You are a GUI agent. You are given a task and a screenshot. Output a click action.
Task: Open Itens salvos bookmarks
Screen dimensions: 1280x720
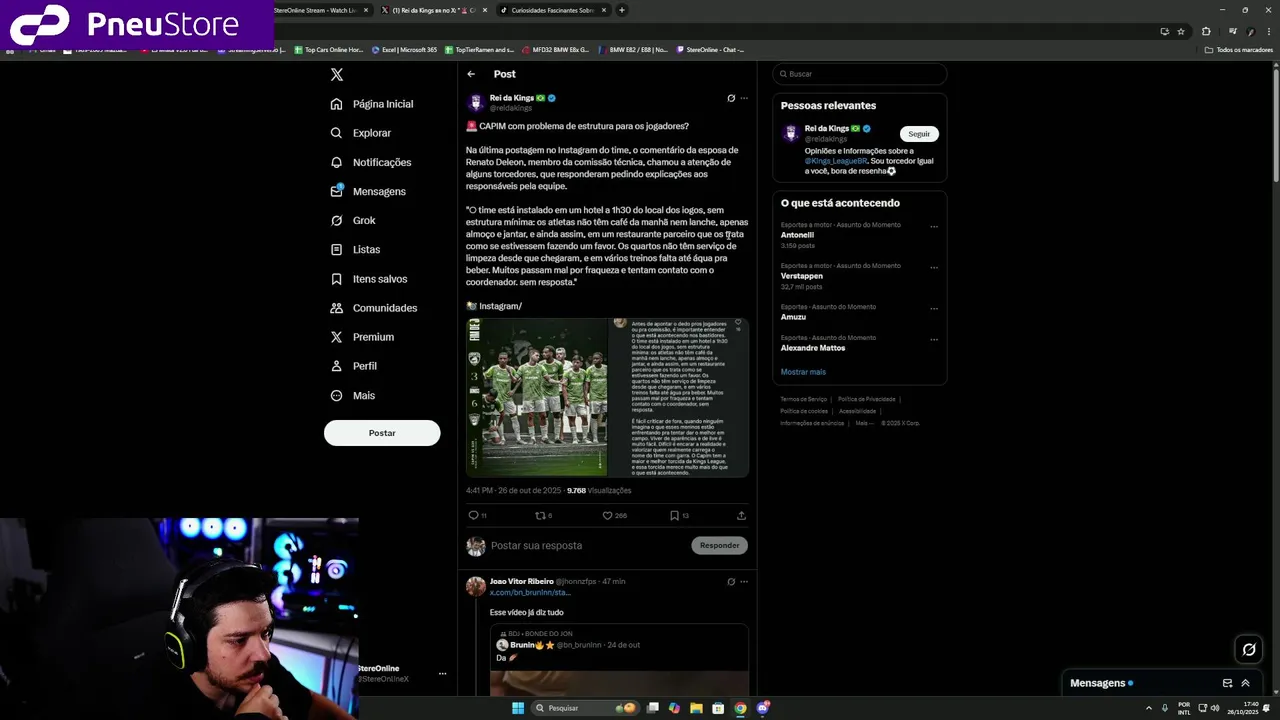368,279
